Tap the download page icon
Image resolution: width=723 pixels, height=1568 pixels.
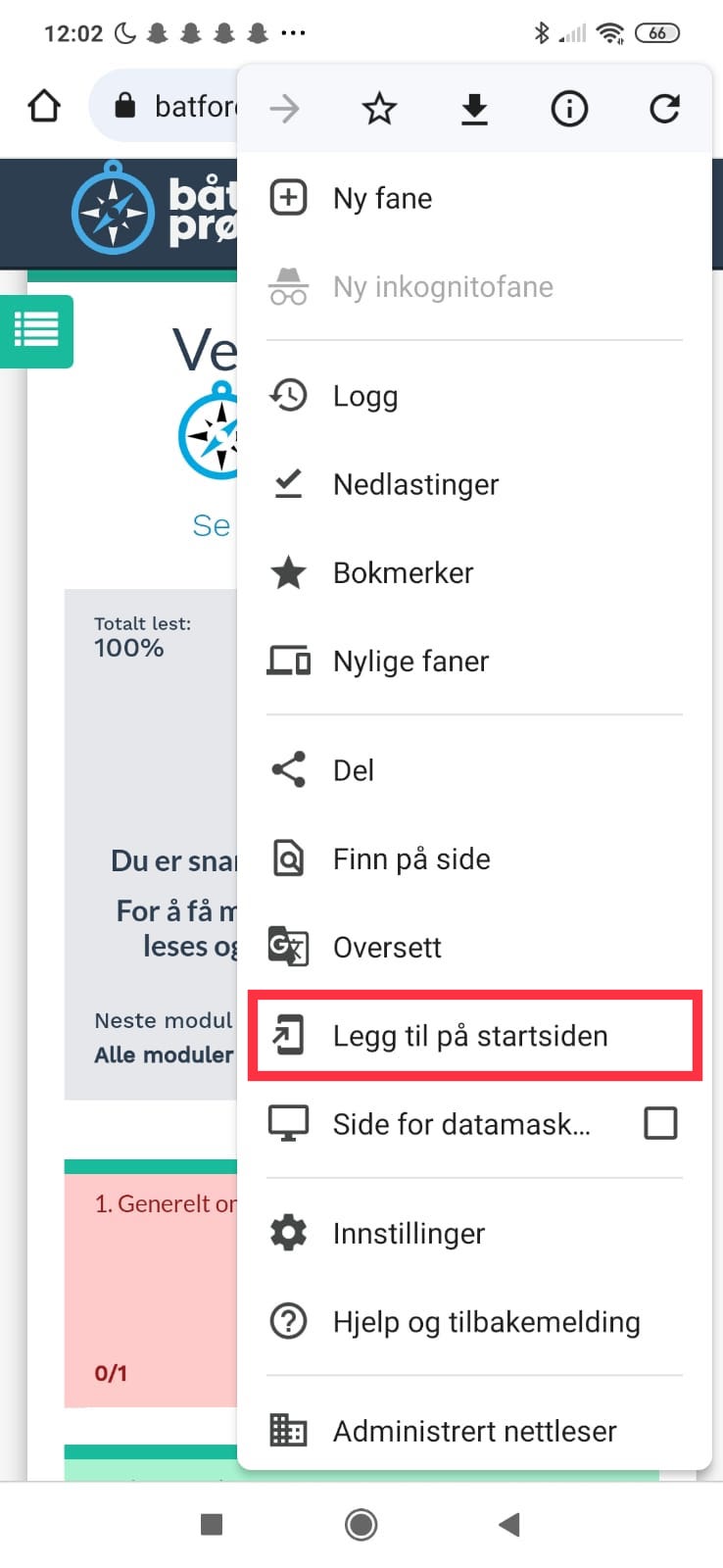coord(474,109)
